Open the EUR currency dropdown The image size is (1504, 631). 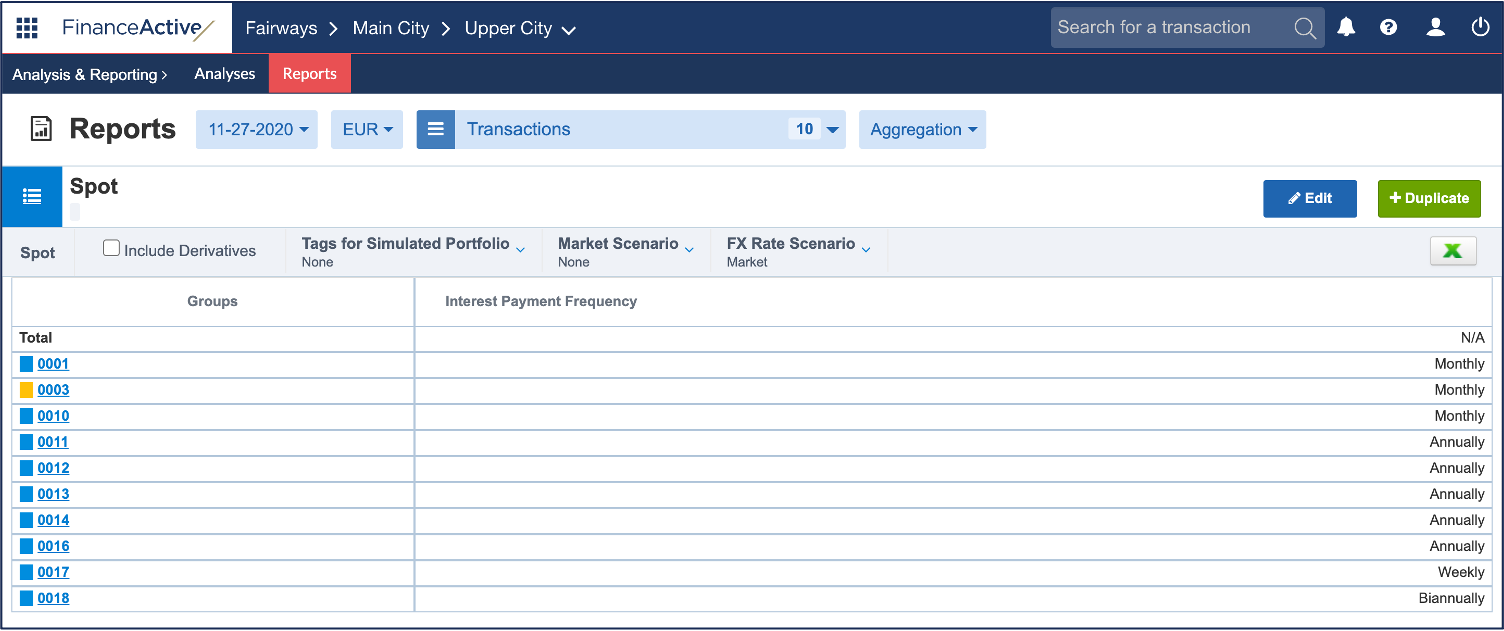pos(367,130)
